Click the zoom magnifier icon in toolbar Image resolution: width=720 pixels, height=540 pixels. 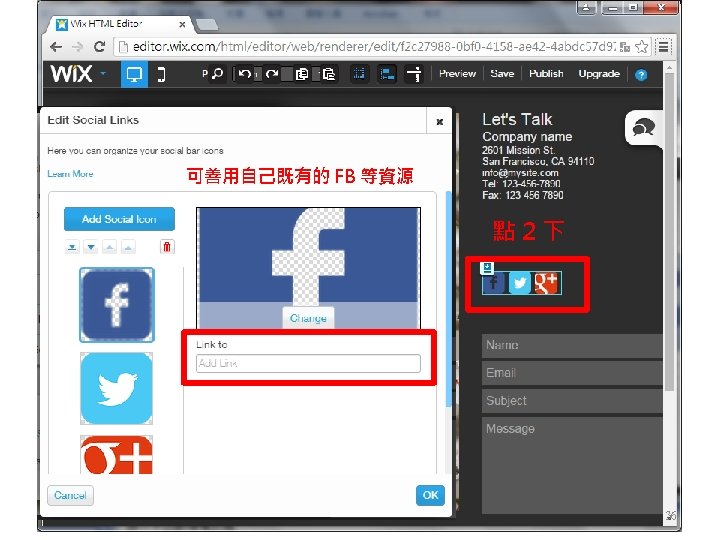[x=217, y=73]
